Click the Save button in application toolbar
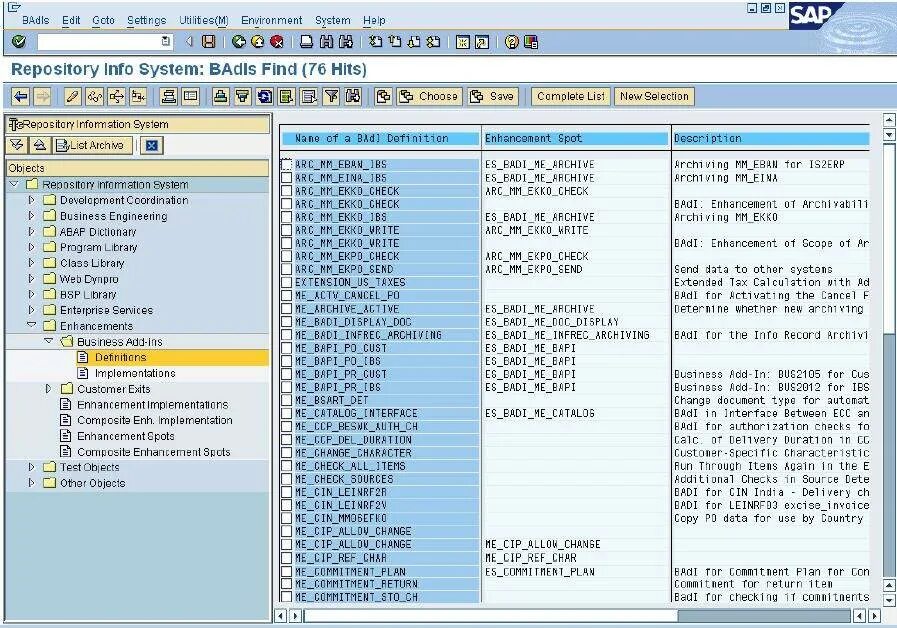Screen dimensions: 897x628 tap(493, 96)
